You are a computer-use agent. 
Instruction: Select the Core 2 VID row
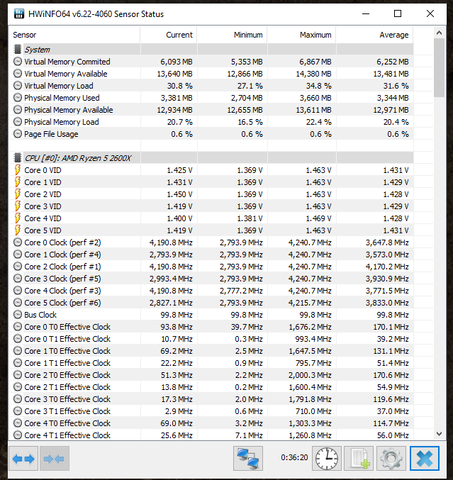211,194
